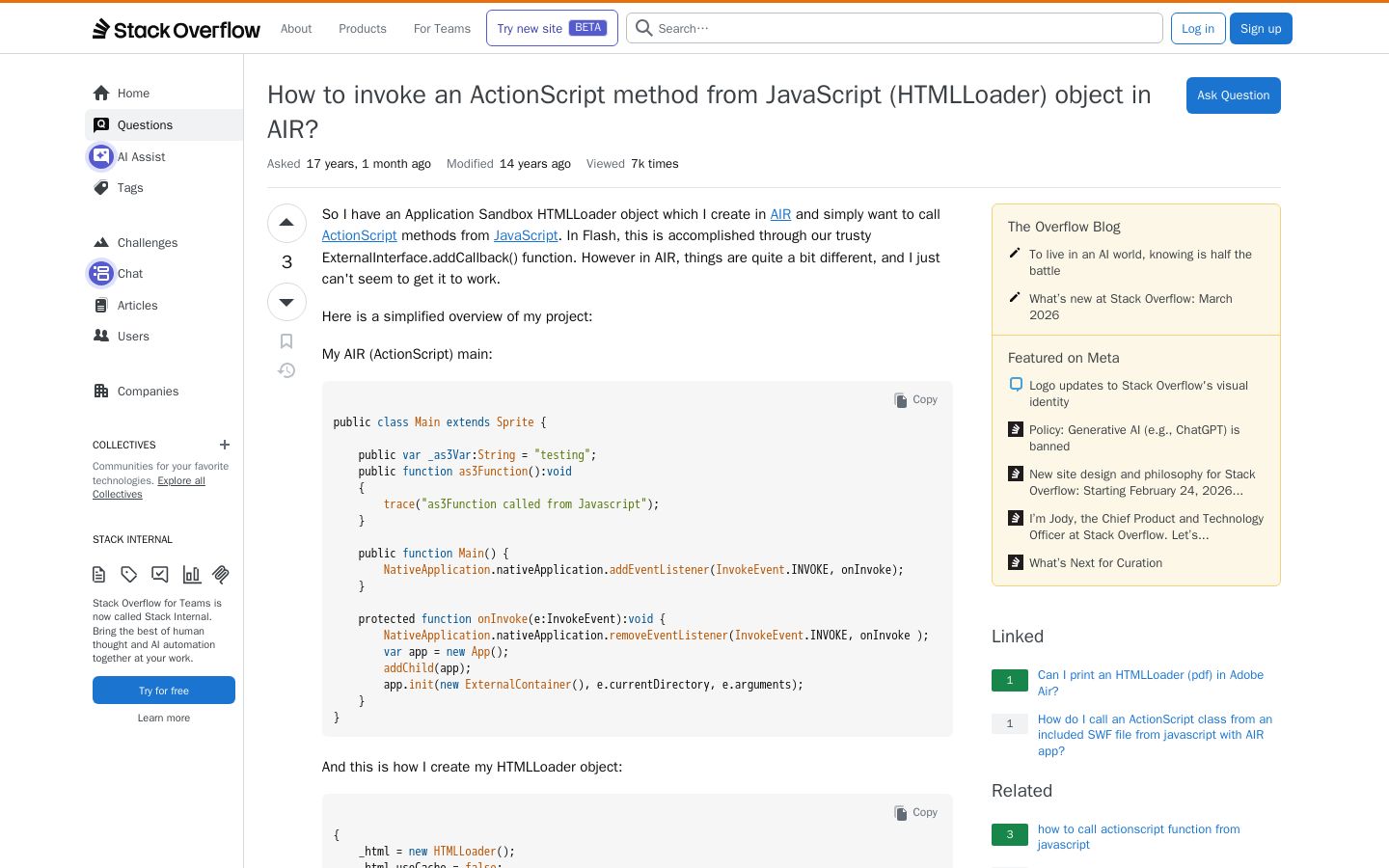Click the question title heading
Image resolution: width=1389 pixels, height=868 pixels.
tap(709, 112)
